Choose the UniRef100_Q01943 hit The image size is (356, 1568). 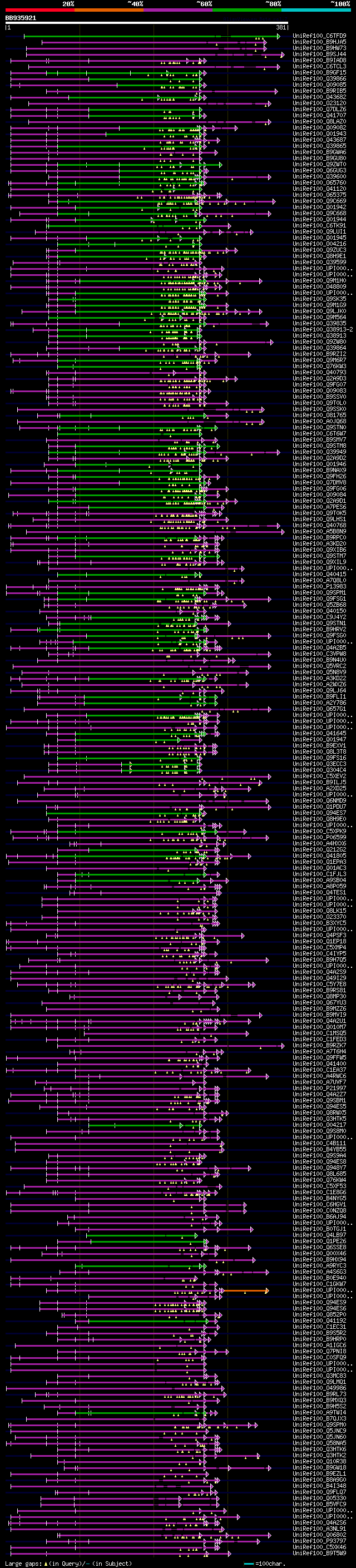tap(319, 134)
